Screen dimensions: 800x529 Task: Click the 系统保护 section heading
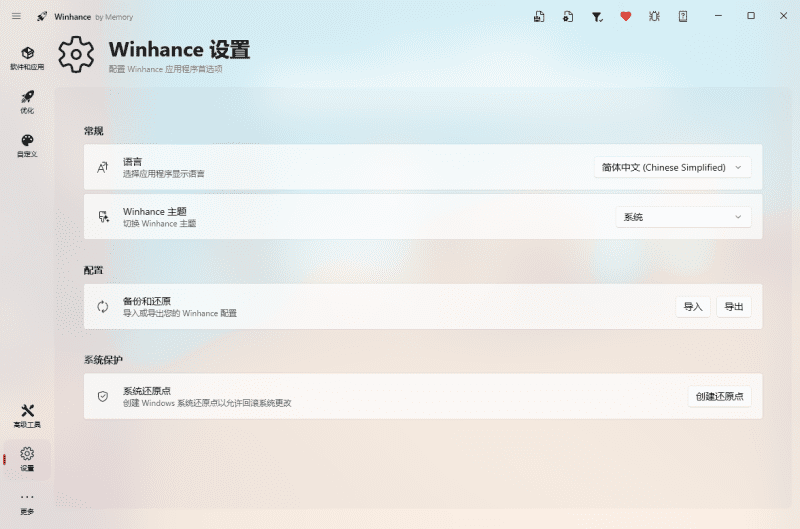103,360
